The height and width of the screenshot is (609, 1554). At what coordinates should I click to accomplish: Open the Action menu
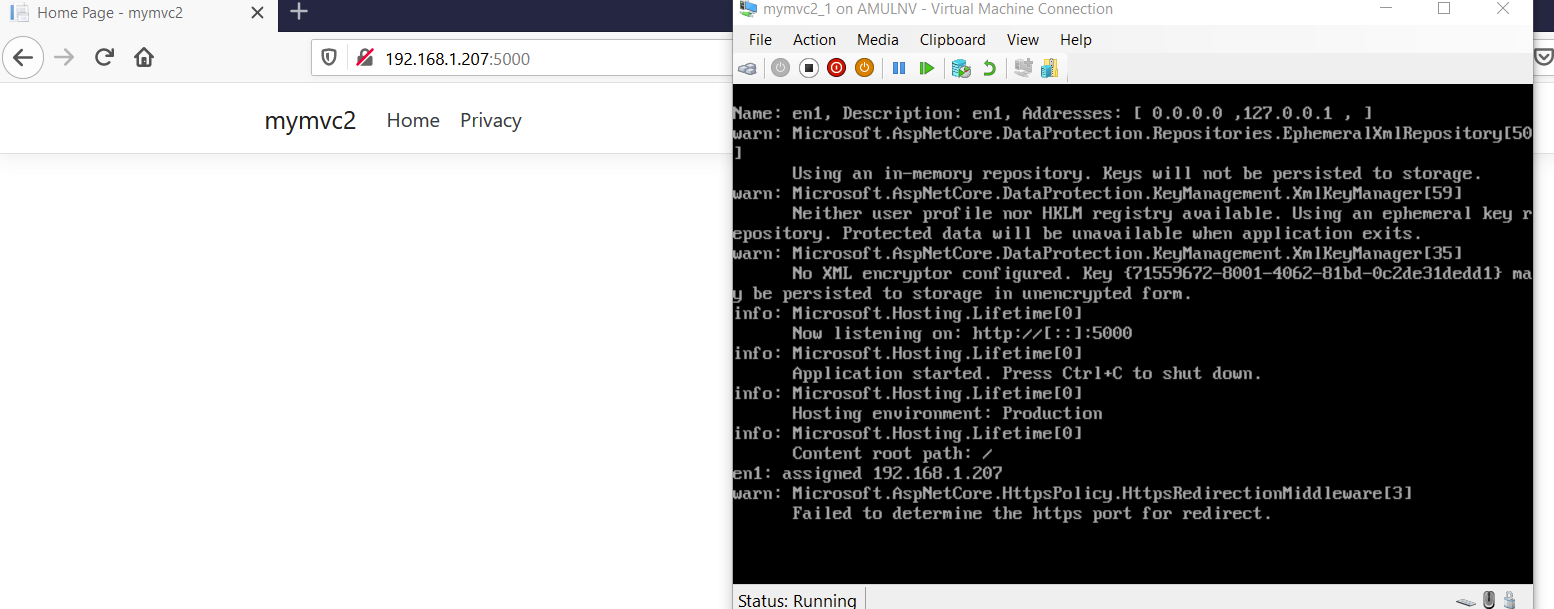pyautogui.click(x=814, y=40)
